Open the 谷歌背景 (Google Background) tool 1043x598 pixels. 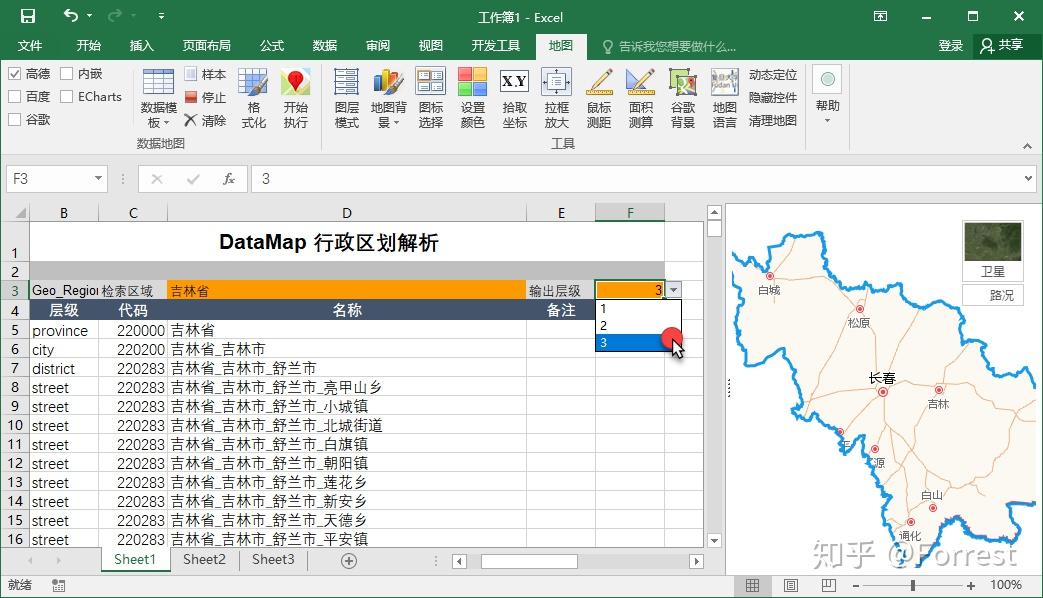click(682, 96)
